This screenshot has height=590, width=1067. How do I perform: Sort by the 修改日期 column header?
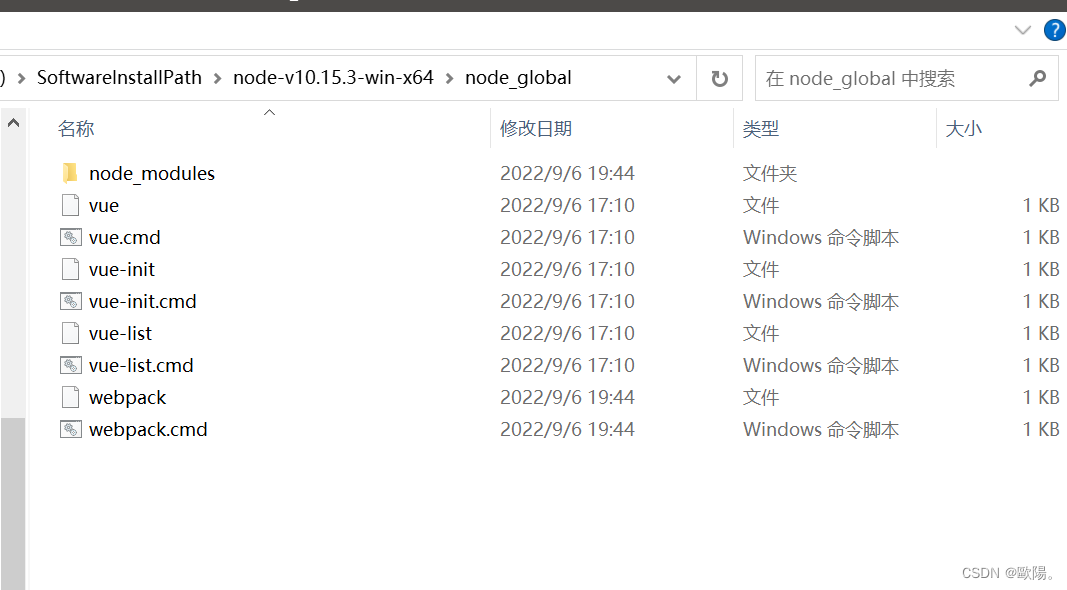click(536, 129)
